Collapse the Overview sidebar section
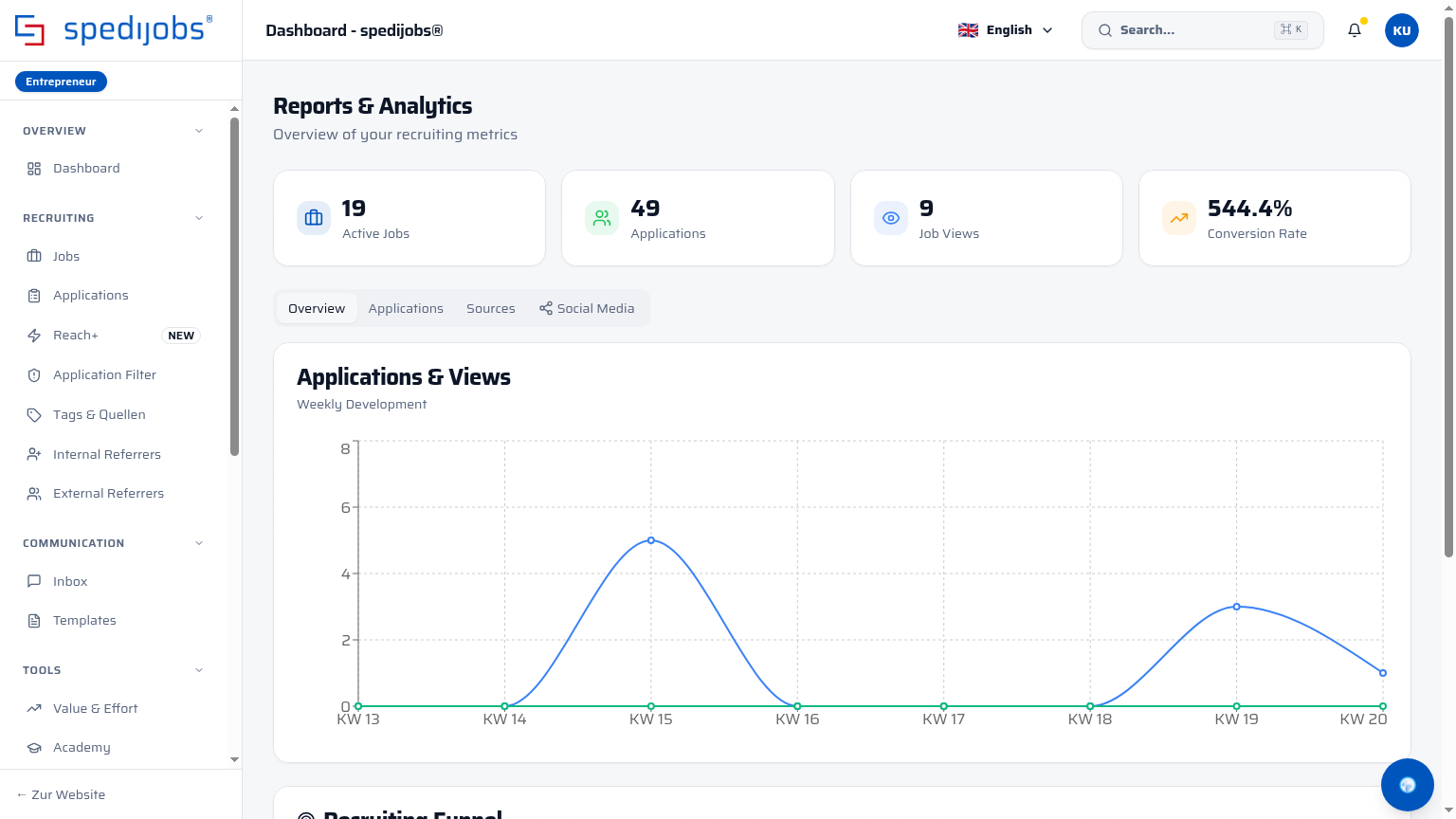 coord(199,131)
